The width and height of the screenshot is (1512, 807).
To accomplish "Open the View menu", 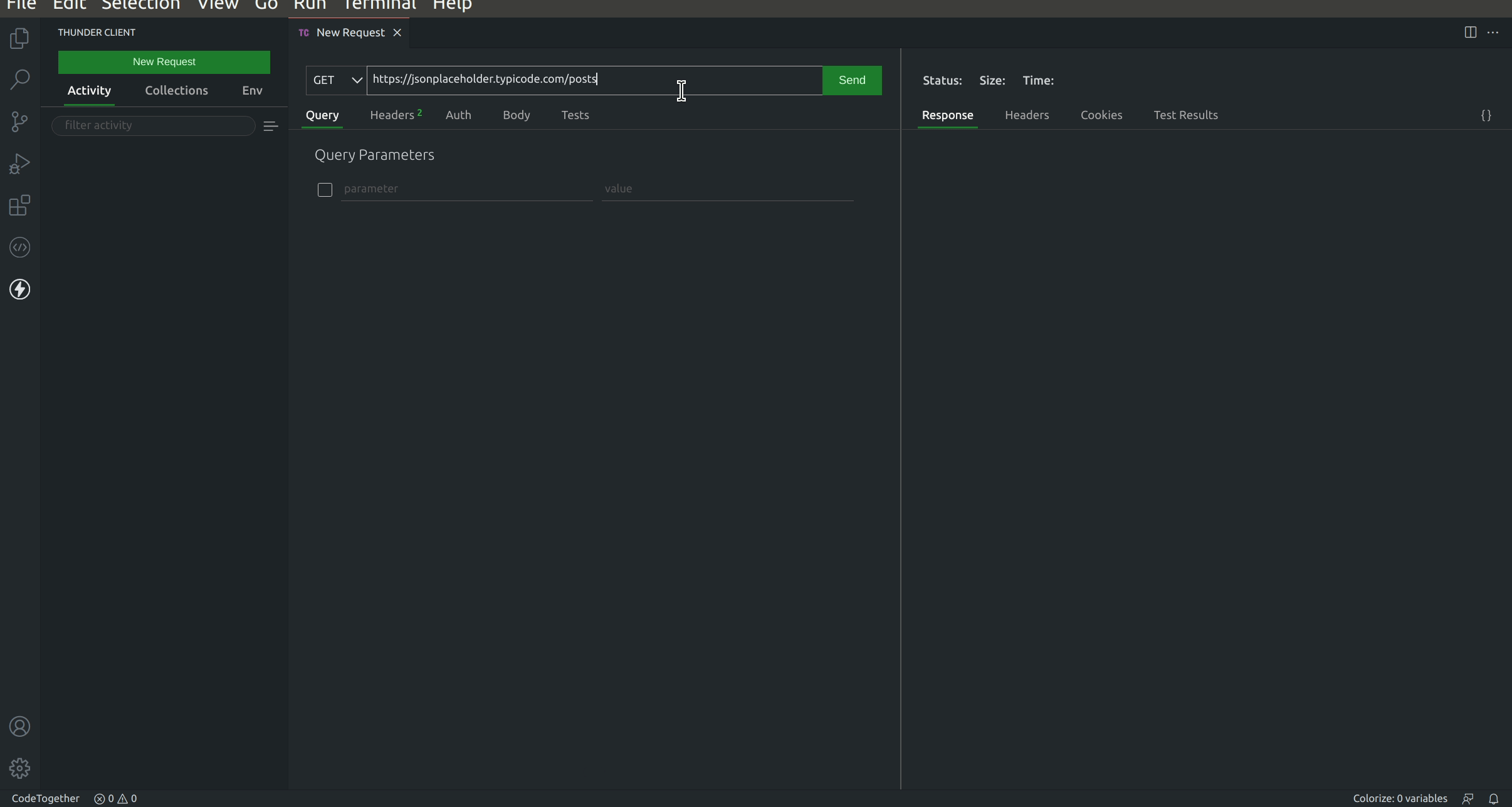I will (x=218, y=5).
